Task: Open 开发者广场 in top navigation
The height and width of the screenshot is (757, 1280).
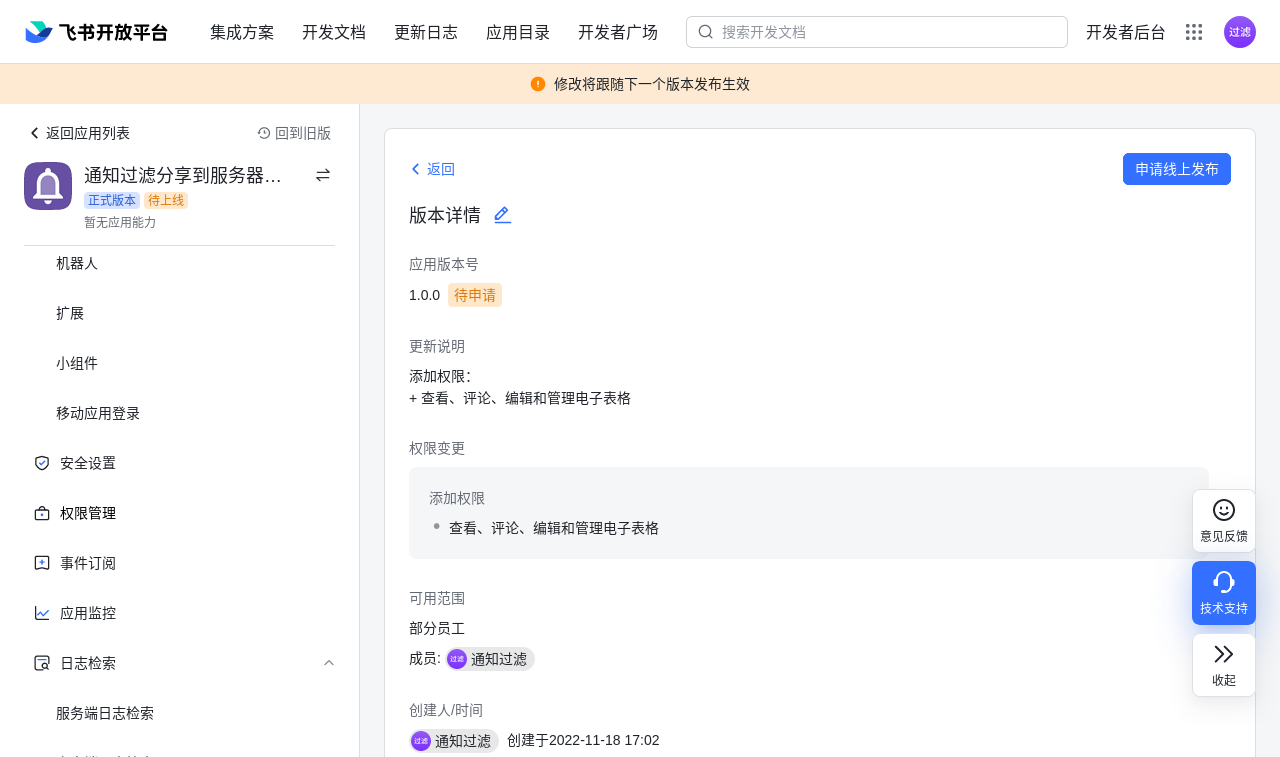Action: 618,32
